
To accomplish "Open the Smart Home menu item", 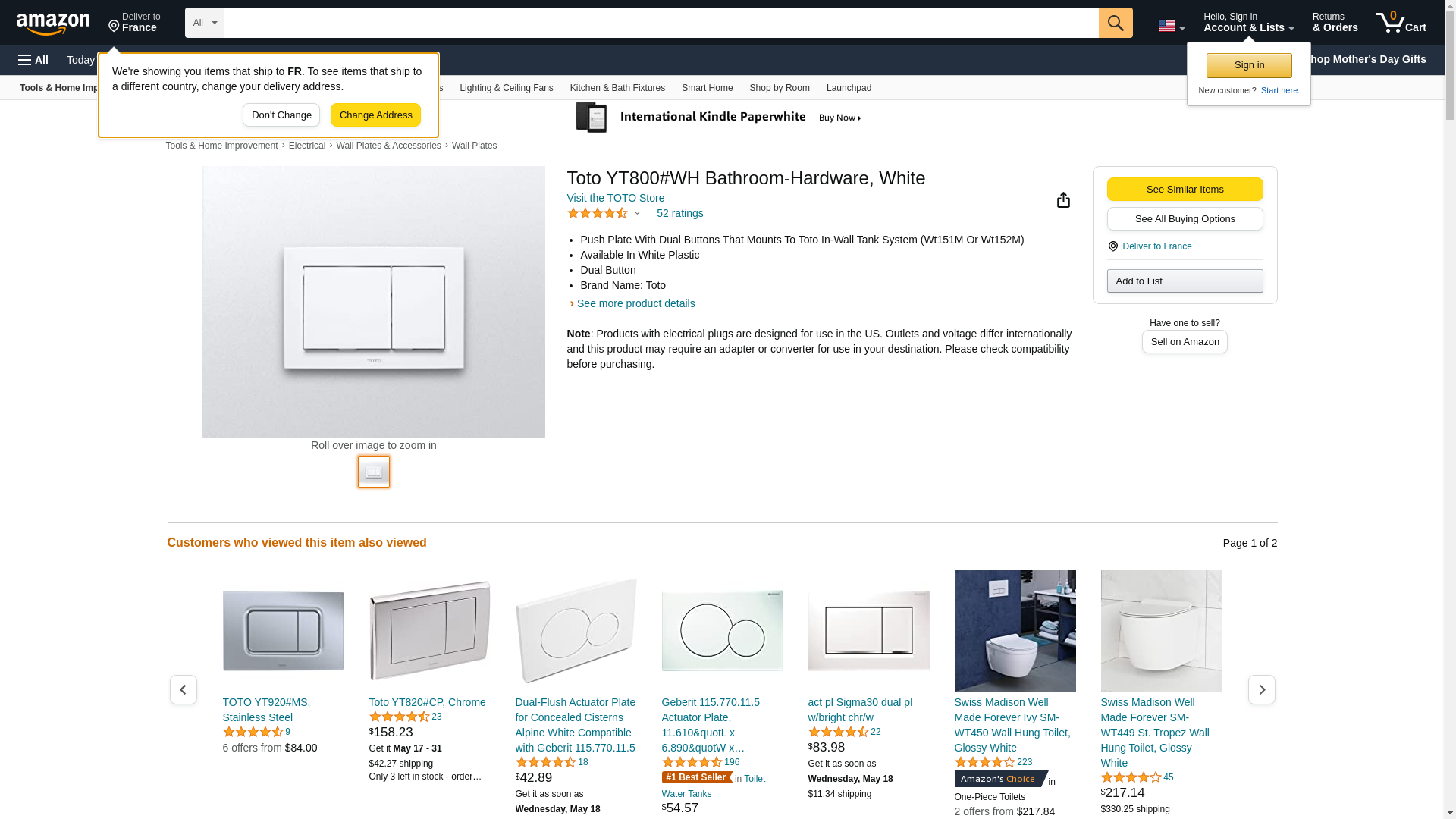I will coord(707,88).
